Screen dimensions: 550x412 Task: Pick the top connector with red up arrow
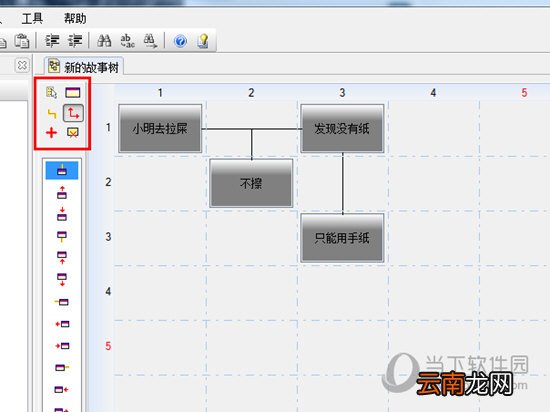[x=62, y=193]
